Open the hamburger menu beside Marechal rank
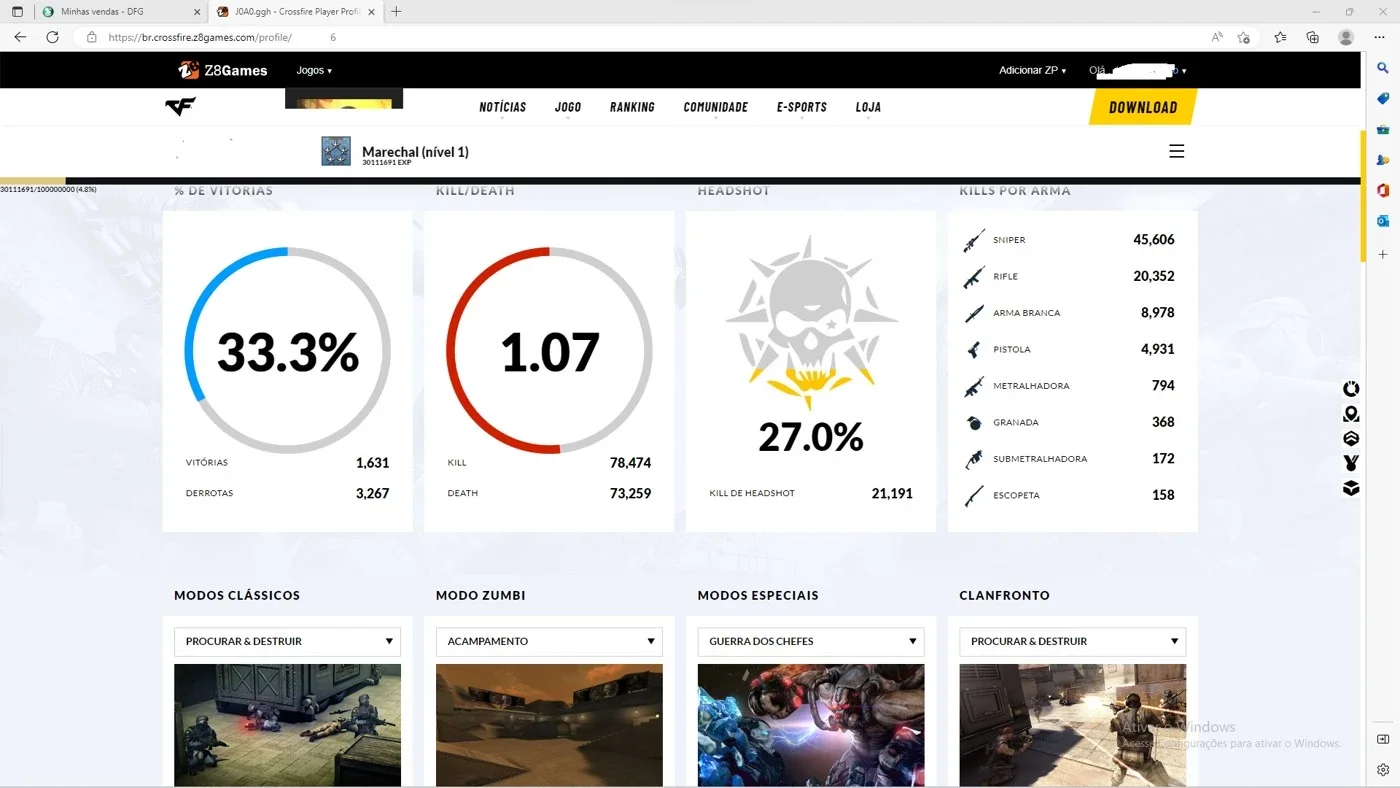Viewport: 1400px width, 788px height. coord(1177,151)
